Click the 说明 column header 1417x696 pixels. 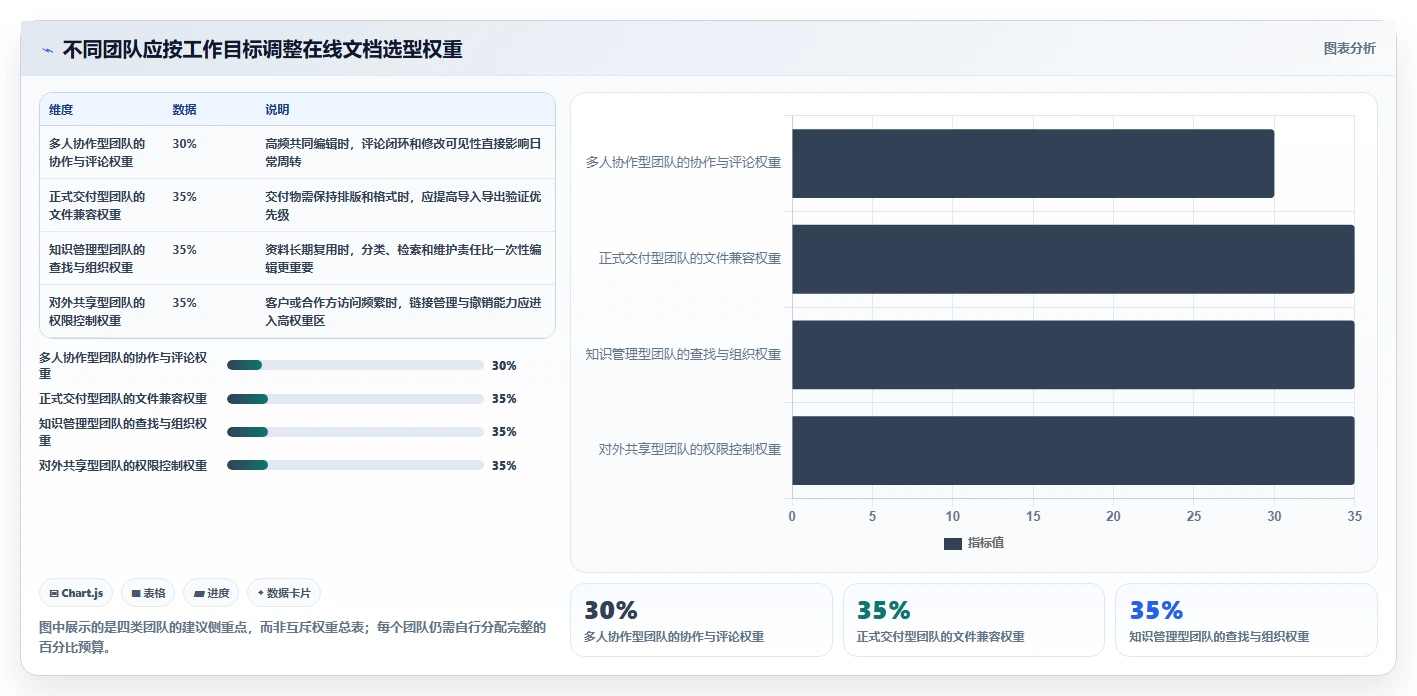277,109
